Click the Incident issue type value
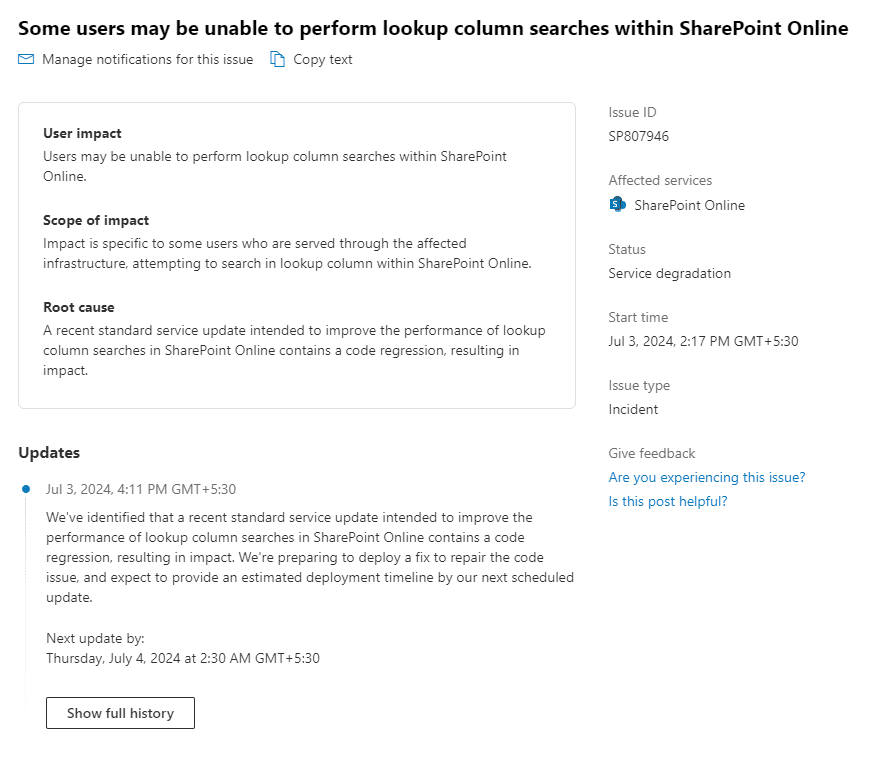Image resolution: width=879 pixels, height=783 pixels. point(633,409)
